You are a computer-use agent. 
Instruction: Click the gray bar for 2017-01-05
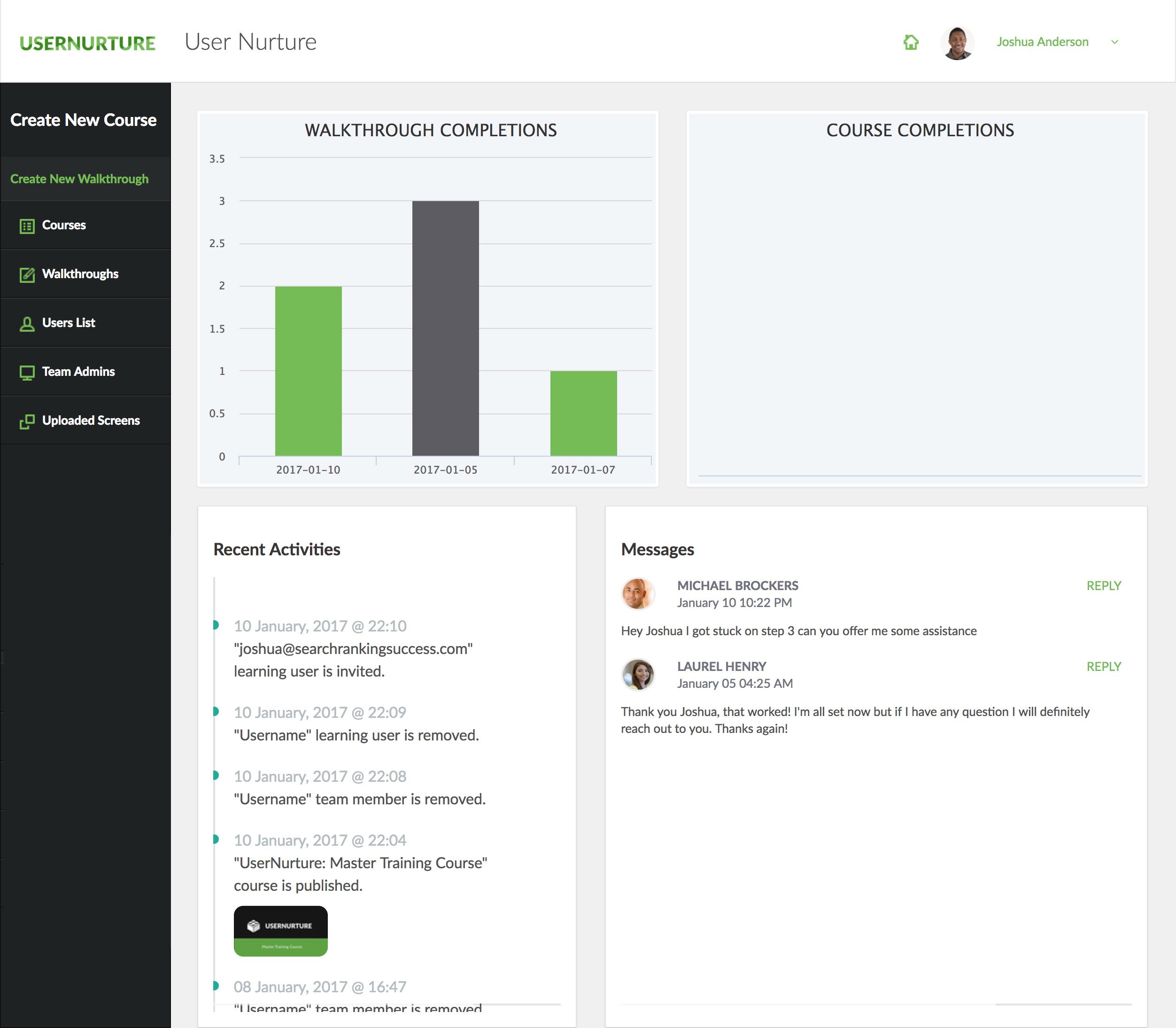(x=446, y=328)
